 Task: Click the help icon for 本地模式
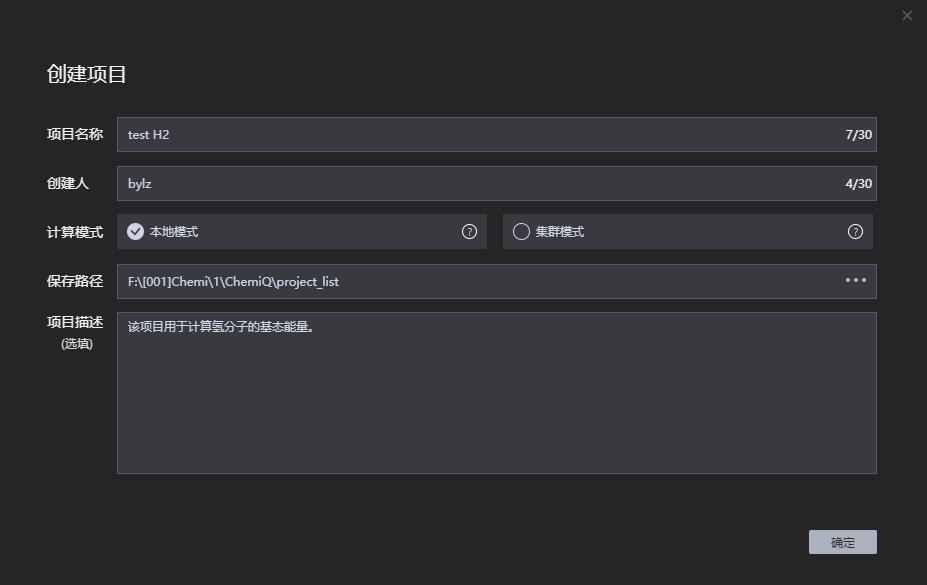(x=469, y=232)
